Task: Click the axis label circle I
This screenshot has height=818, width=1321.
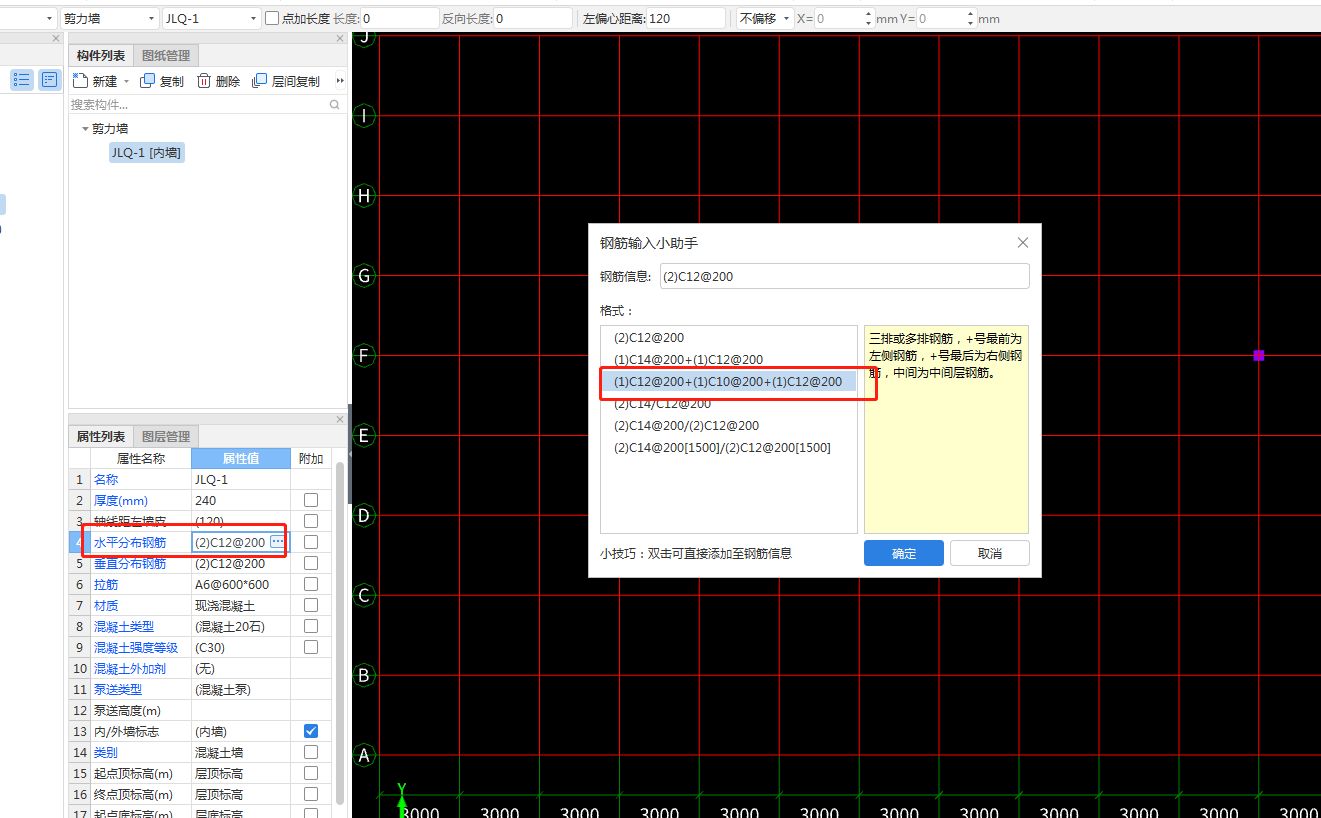Action: [x=364, y=115]
